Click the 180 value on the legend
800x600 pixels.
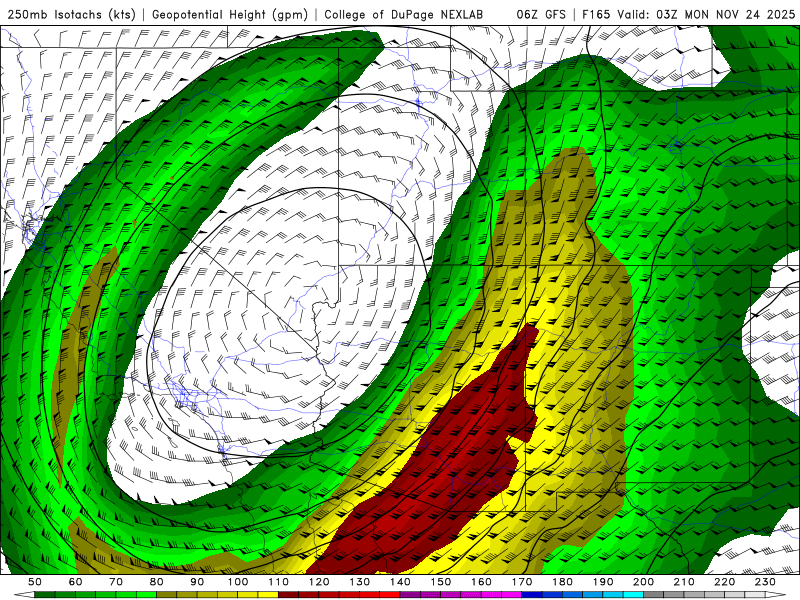[562, 582]
